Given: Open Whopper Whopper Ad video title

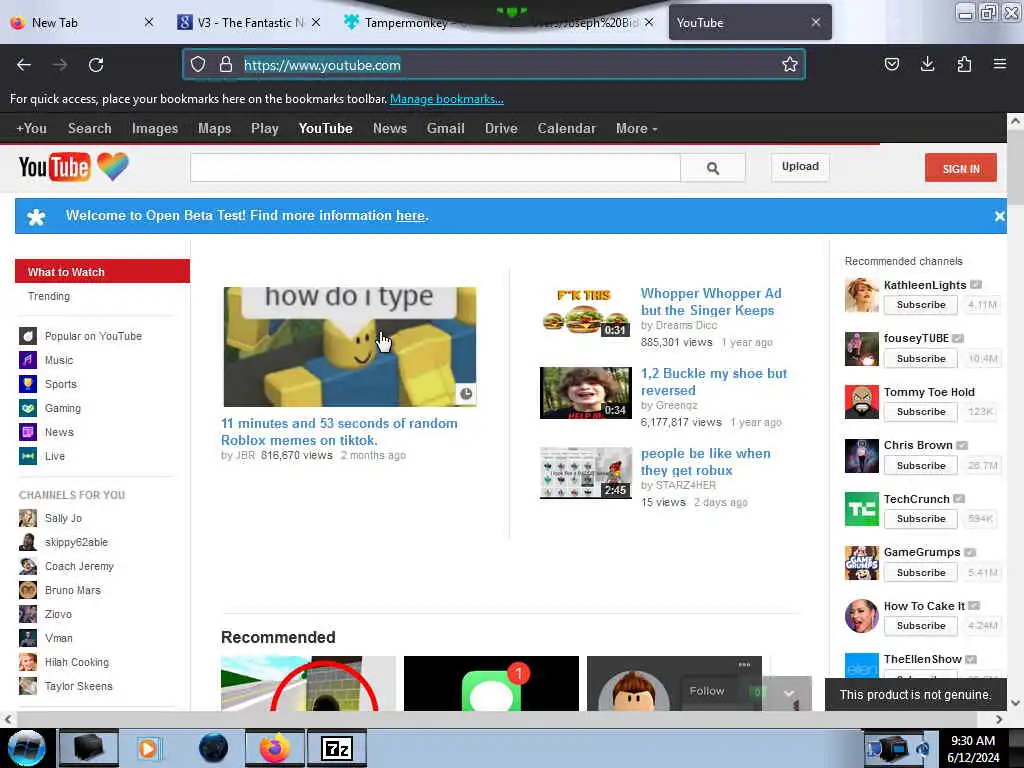Looking at the screenshot, I should pos(711,302).
